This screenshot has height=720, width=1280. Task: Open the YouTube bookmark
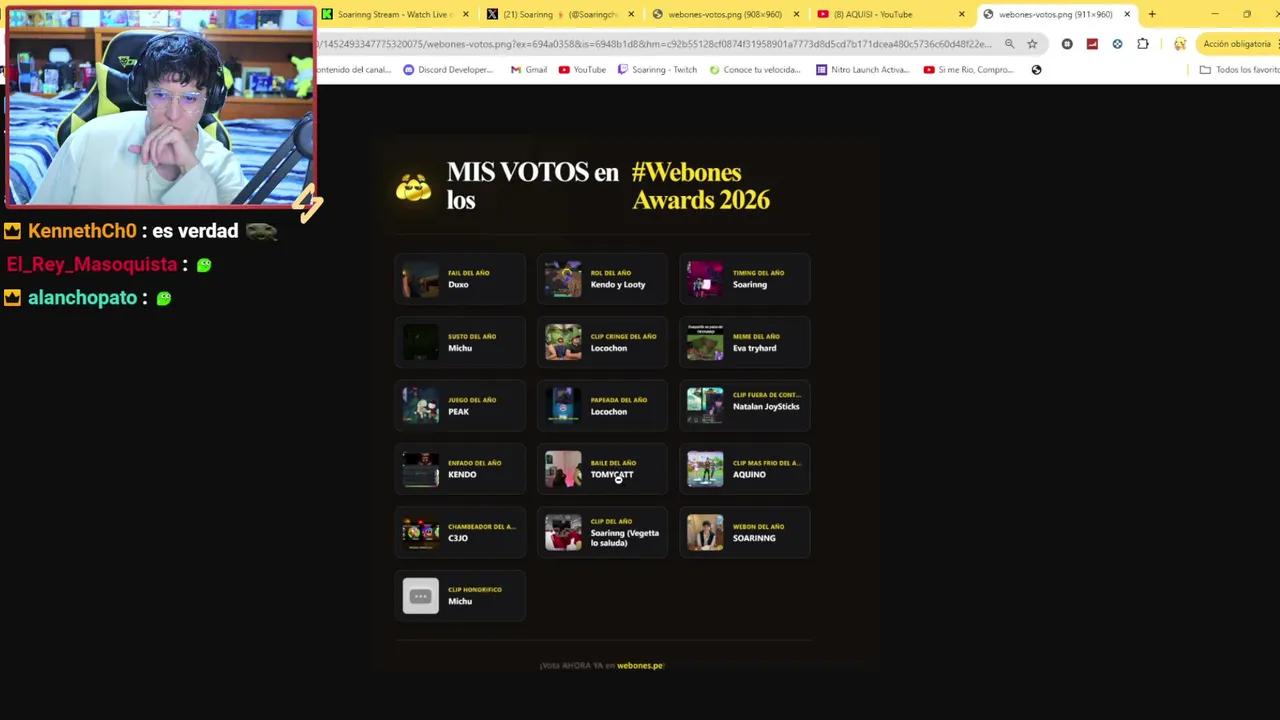[582, 70]
